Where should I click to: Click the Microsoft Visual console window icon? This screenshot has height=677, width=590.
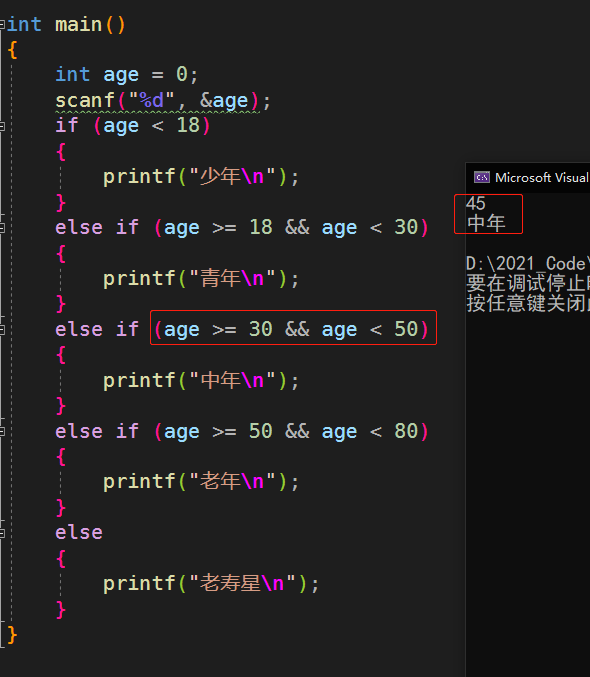pyautogui.click(x=482, y=177)
